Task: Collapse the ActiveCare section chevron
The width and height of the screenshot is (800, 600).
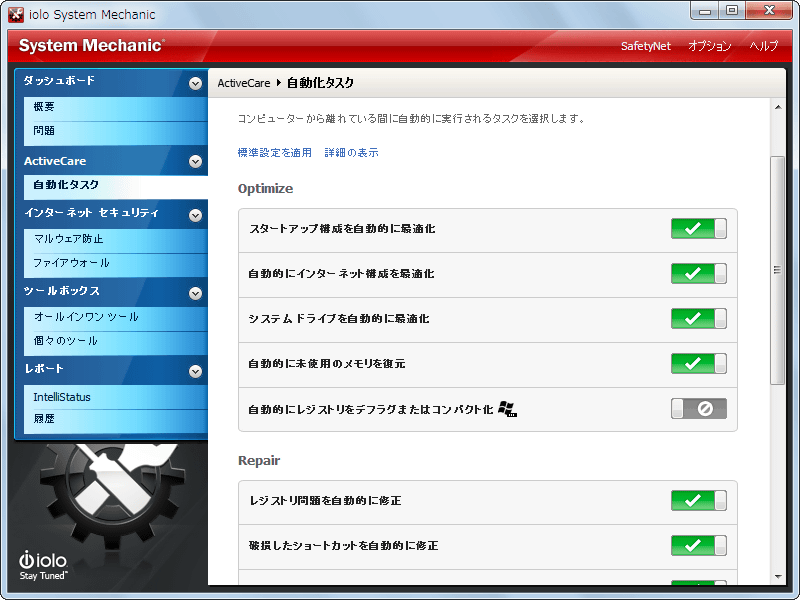Action: 195,161
